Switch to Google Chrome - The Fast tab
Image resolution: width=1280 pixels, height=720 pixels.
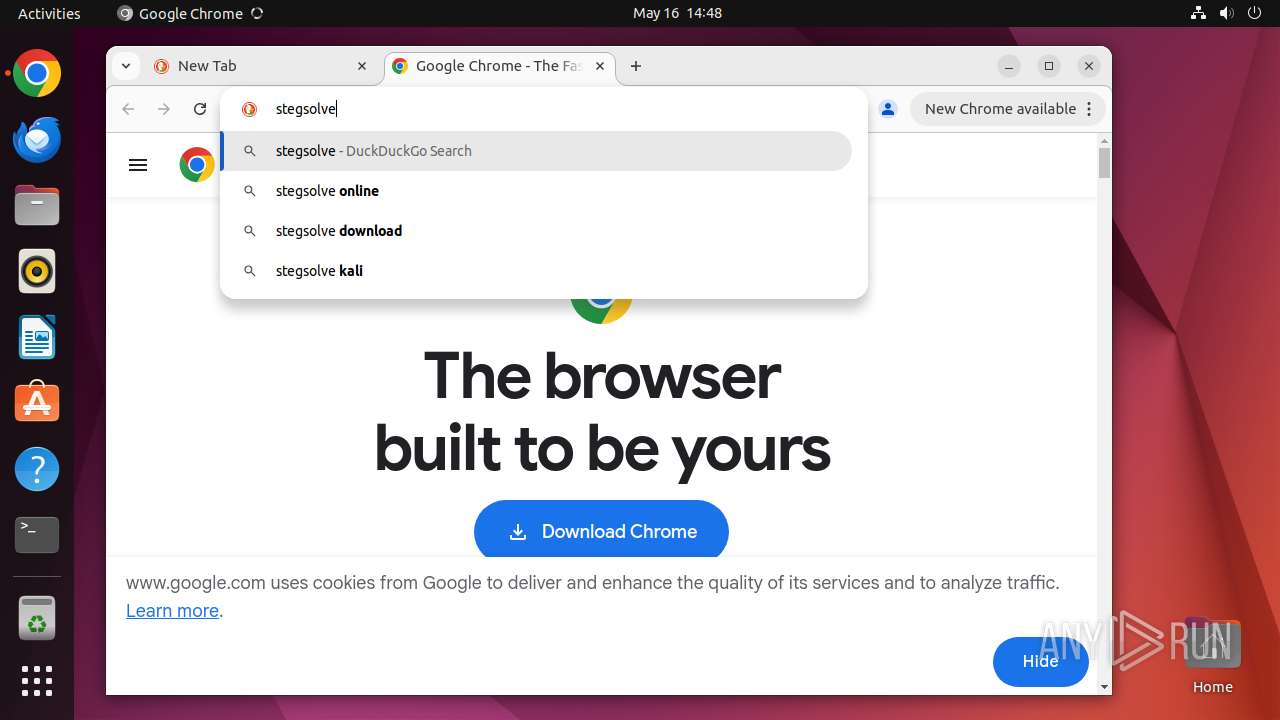click(x=498, y=66)
